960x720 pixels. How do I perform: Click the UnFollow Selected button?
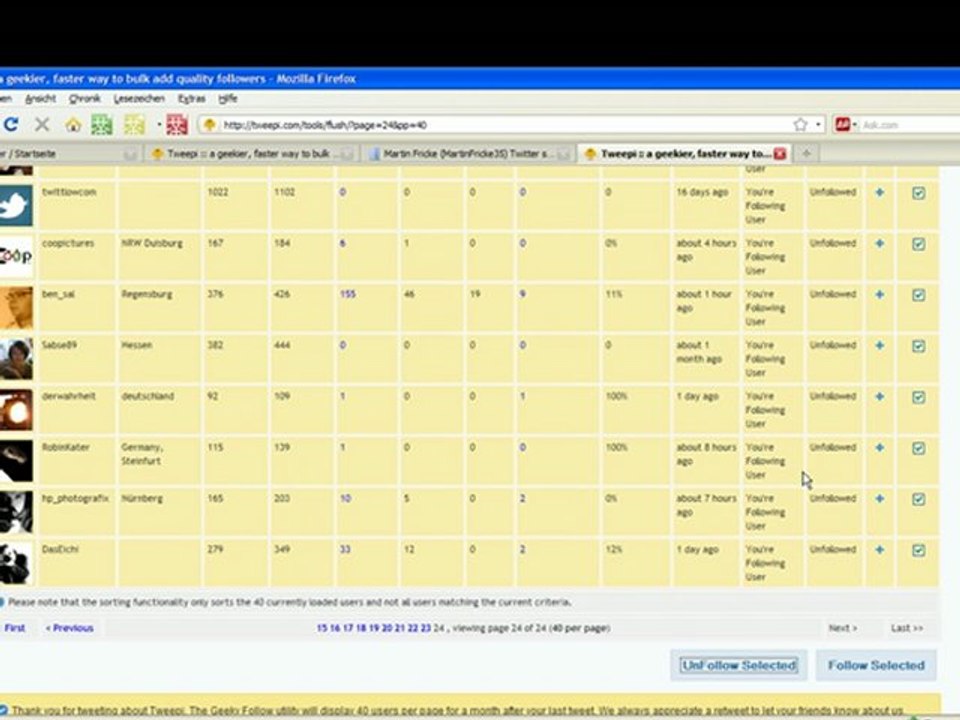739,666
